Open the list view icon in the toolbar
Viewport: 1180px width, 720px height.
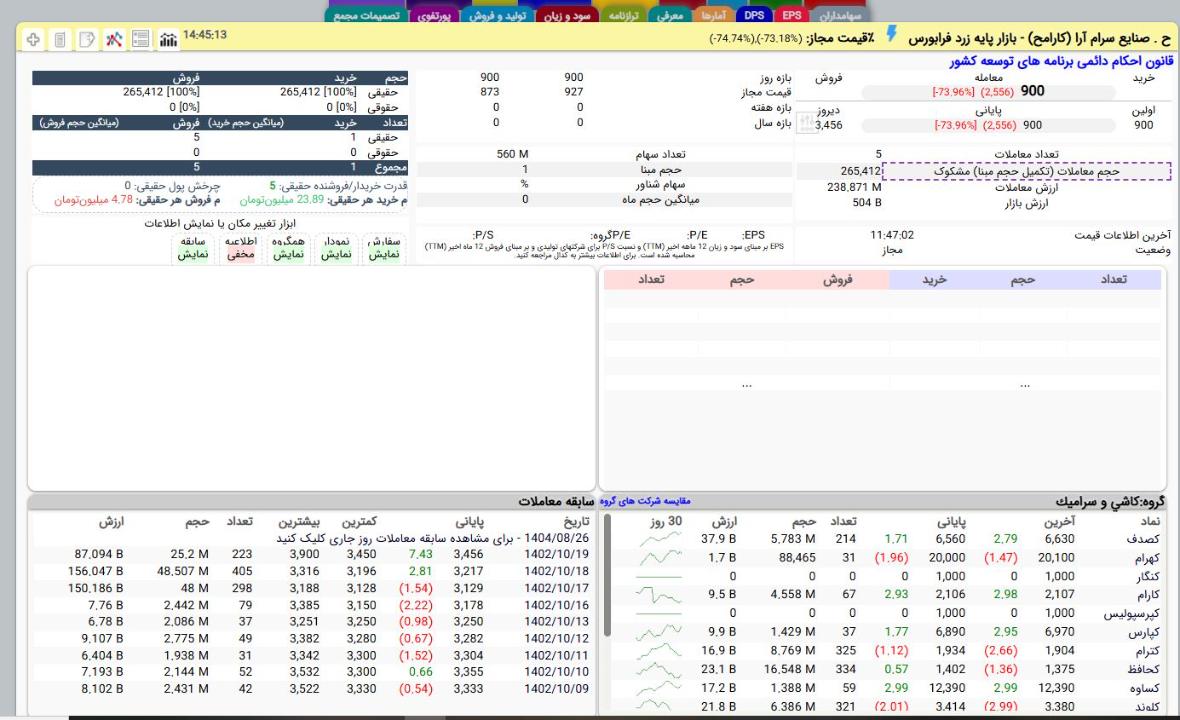coord(140,40)
